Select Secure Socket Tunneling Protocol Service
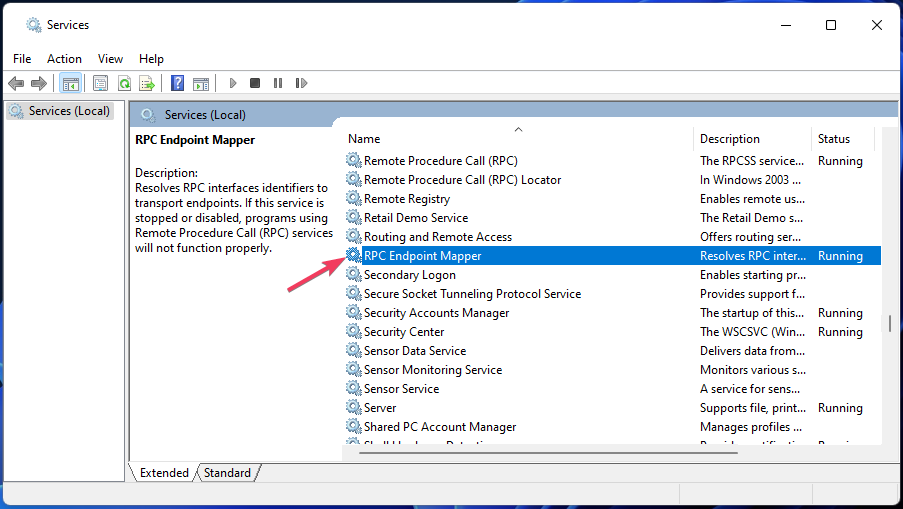This screenshot has height=509, width=903. point(472,294)
